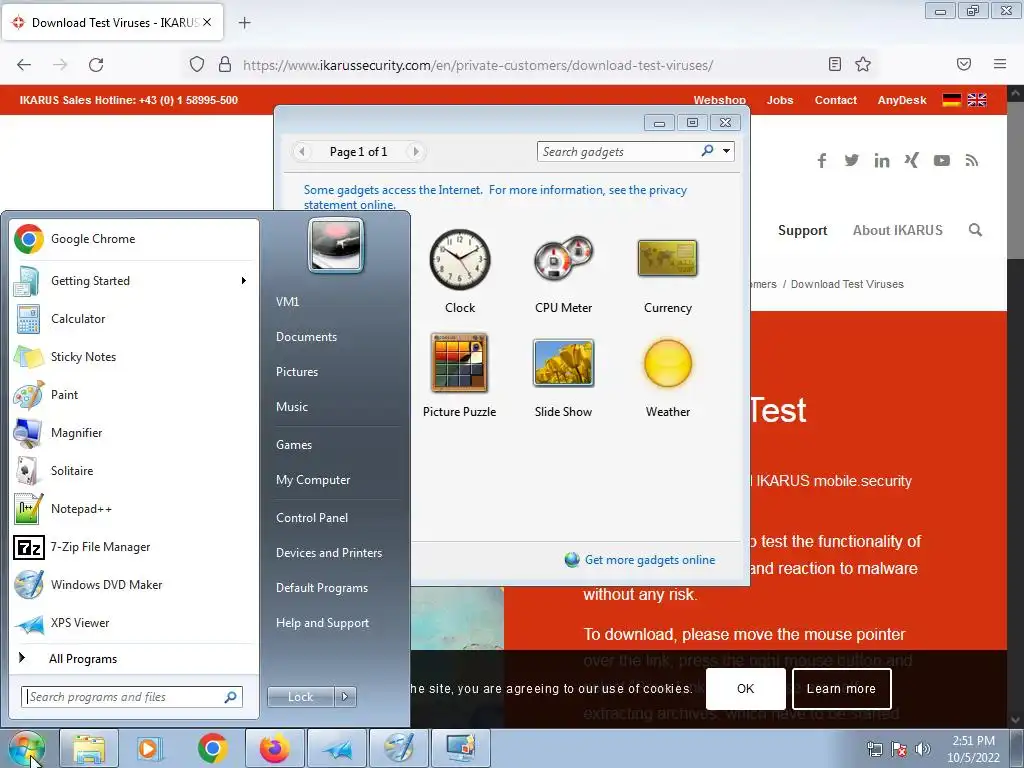The height and width of the screenshot is (768, 1024).
Task: Open the gadget search options dropdown
Action: point(726,152)
